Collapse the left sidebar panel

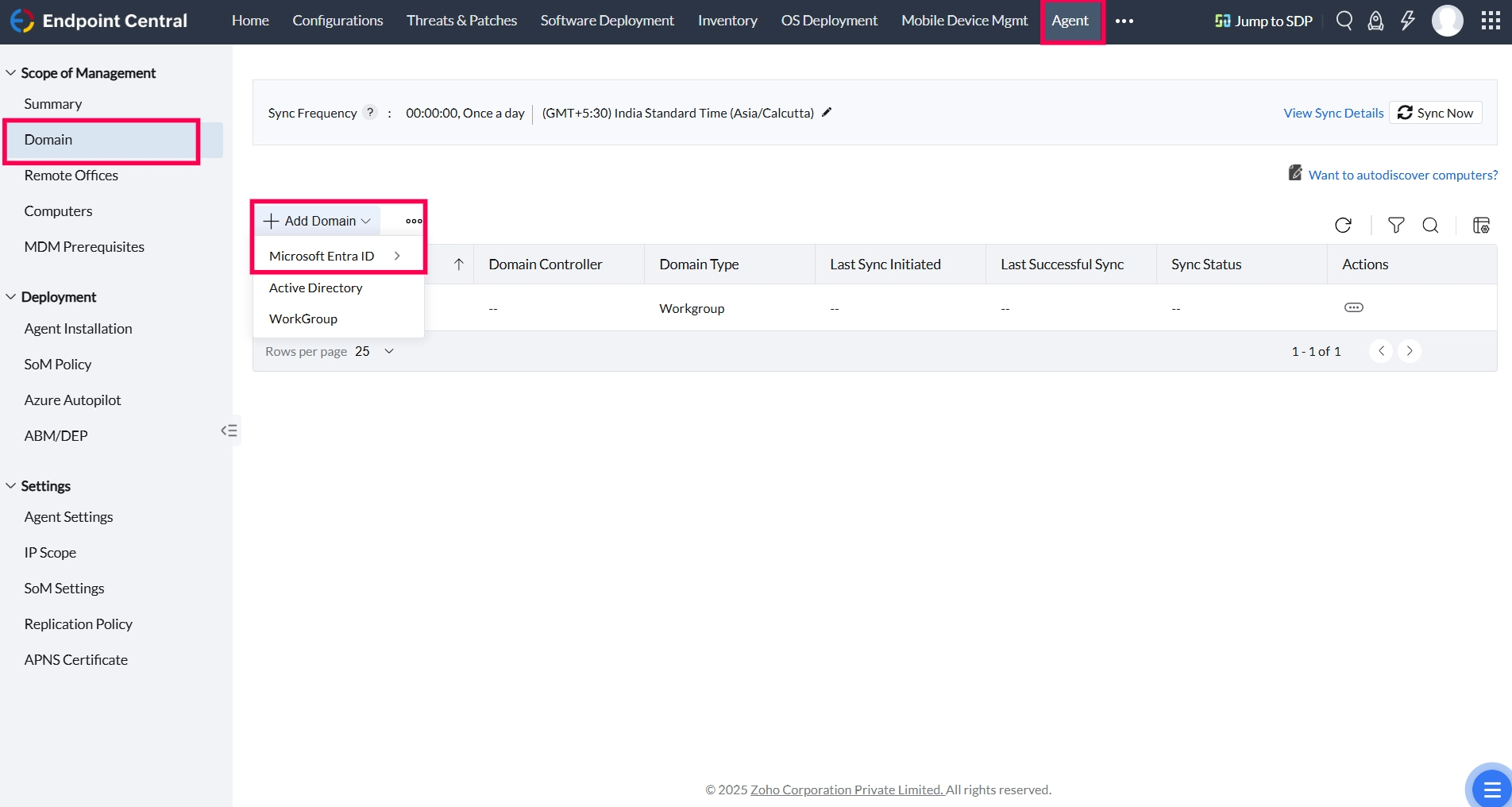point(229,431)
